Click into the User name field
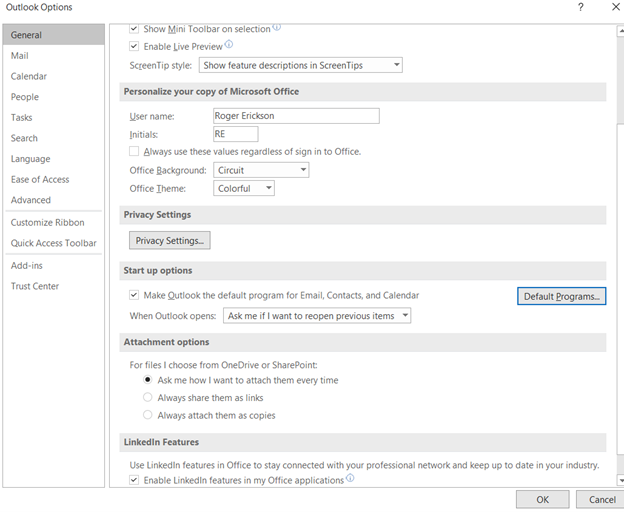Viewport: 624px width, 512px height. (x=296, y=116)
